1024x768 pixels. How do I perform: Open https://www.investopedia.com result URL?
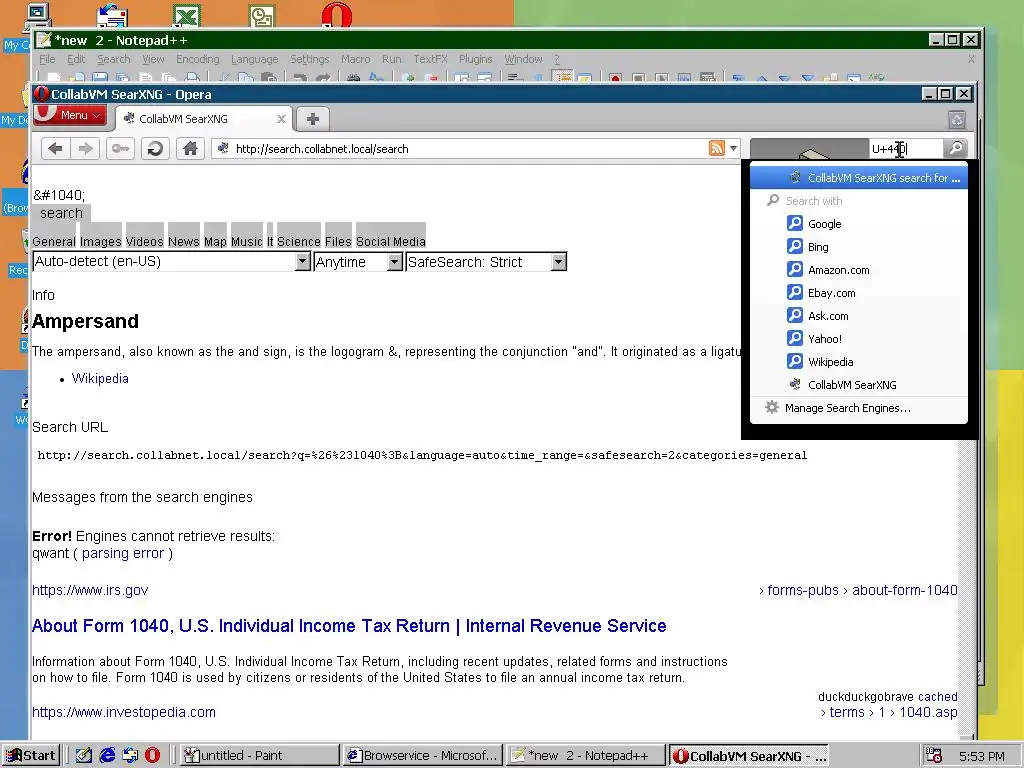[123, 712]
